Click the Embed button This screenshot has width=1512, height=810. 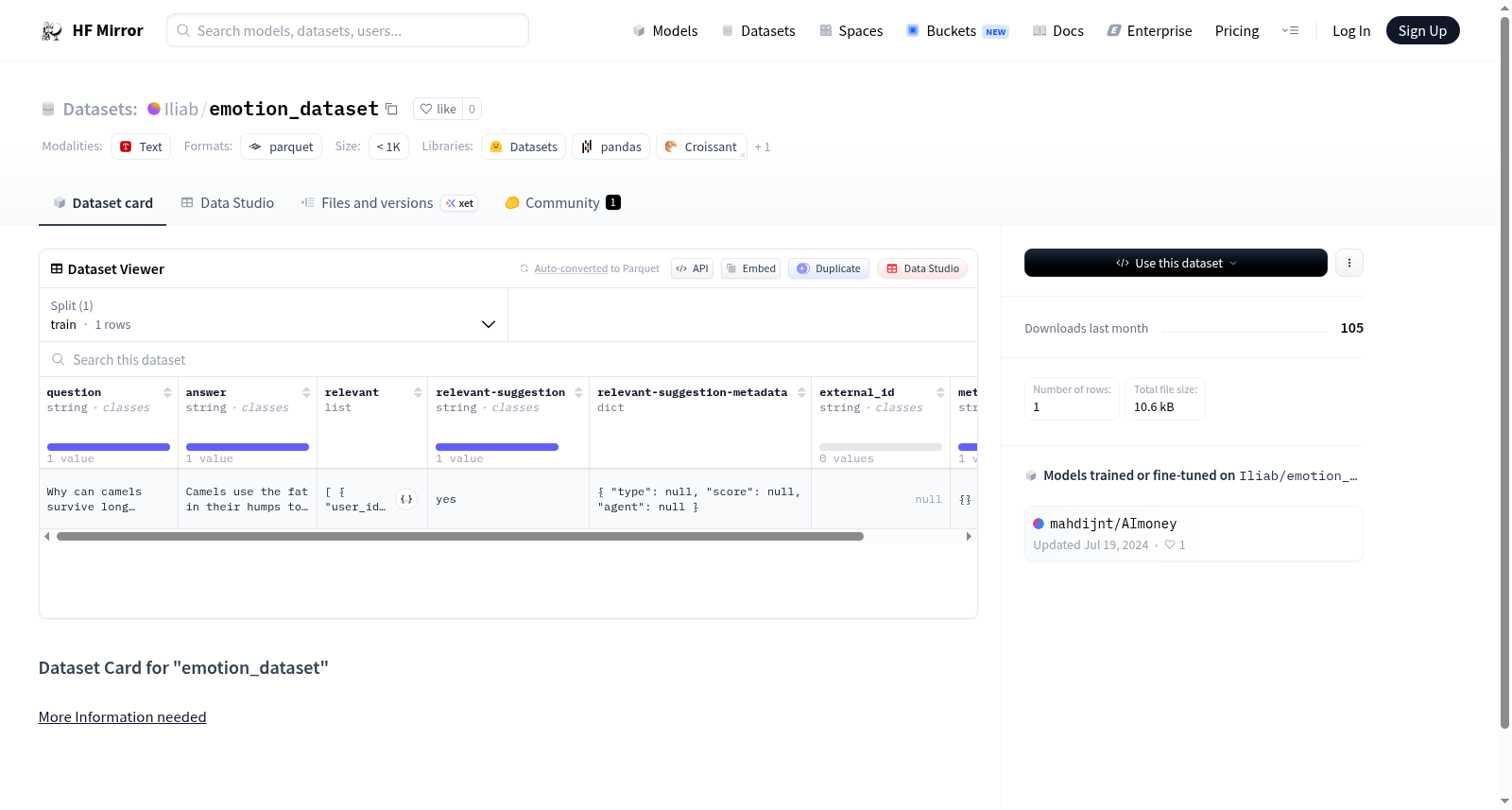click(751, 268)
